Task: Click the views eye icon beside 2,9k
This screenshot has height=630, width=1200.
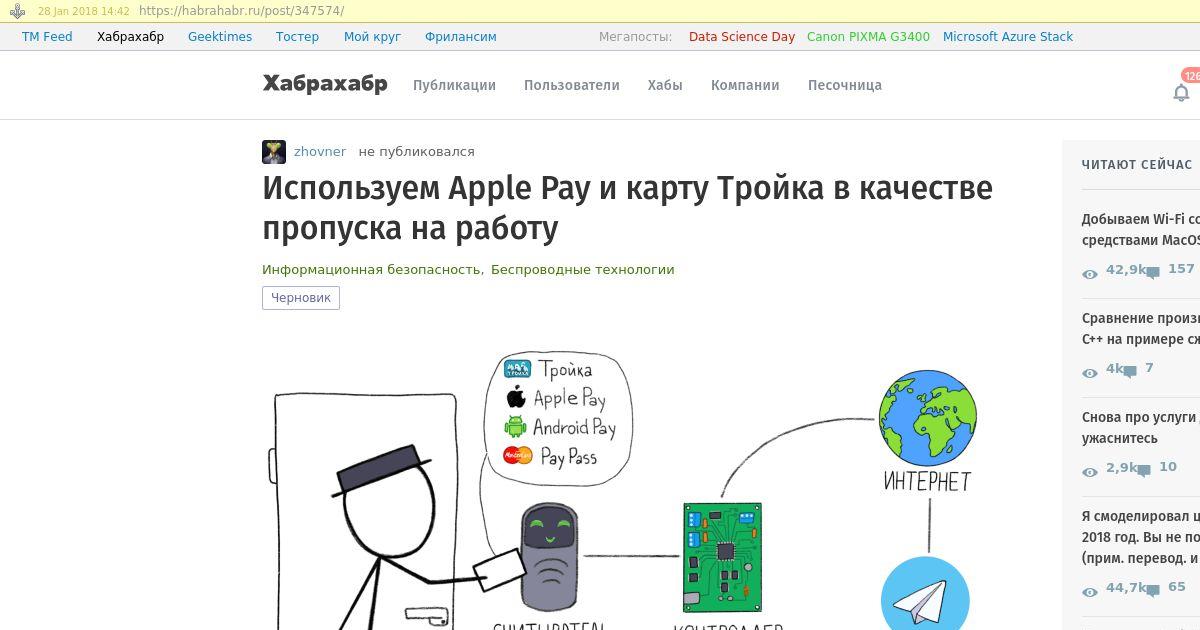Action: tap(1090, 472)
